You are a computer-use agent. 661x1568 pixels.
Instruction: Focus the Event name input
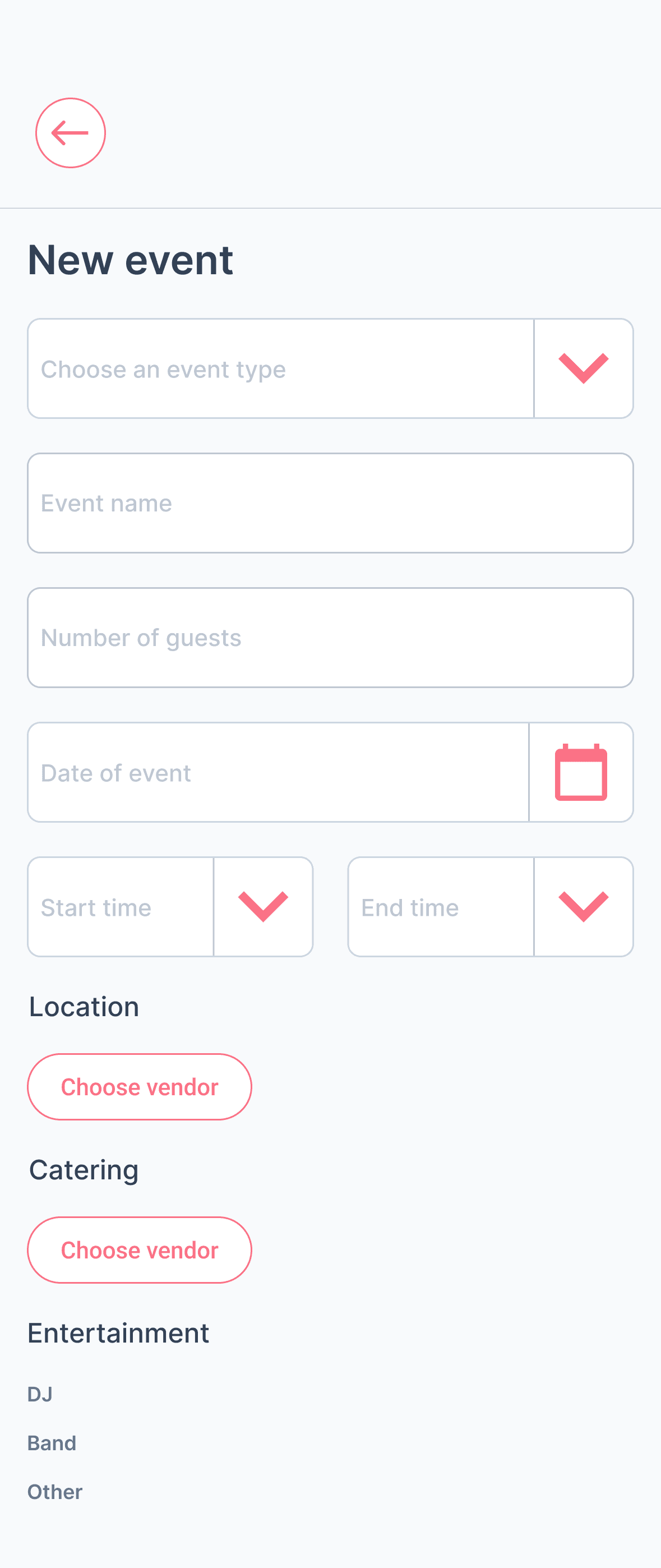tap(330, 504)
